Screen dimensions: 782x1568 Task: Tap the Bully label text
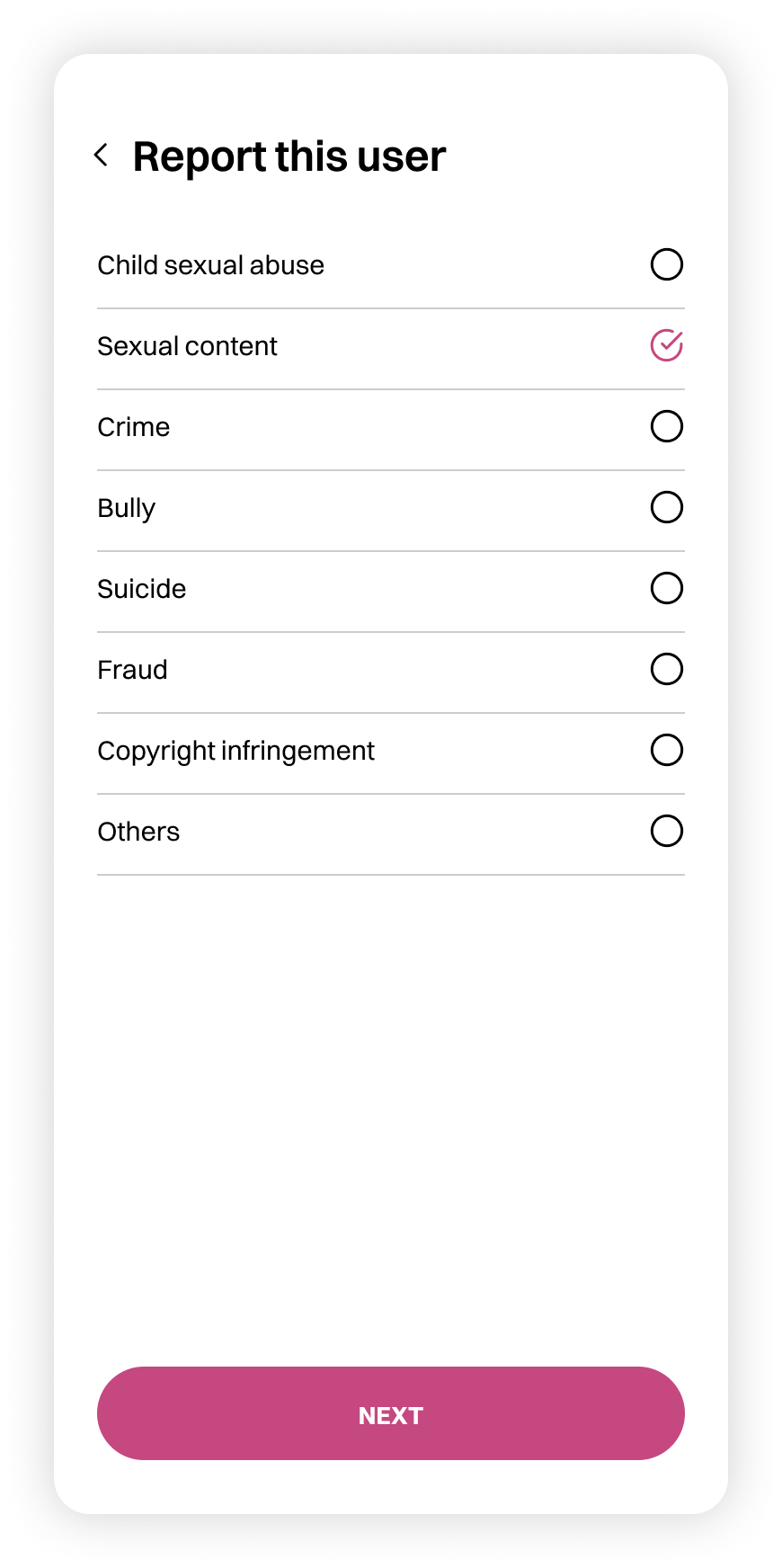pos(126,508)
